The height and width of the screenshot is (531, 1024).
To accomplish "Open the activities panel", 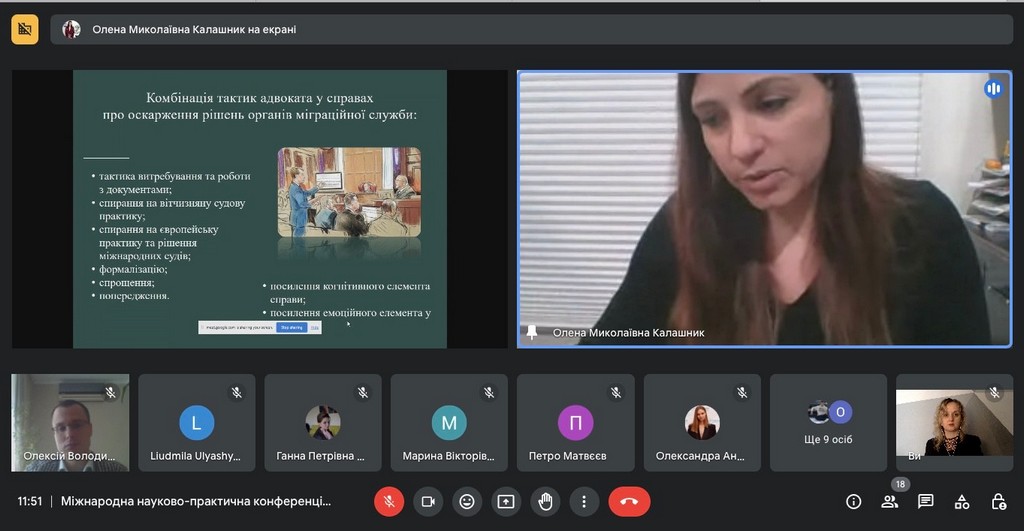I will 962,501.
